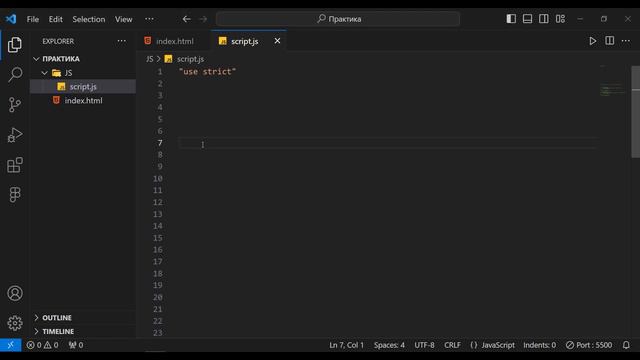Image resolution: width=640 pixels, height=360 pixels.
Task: Split the editor to the right
Action: [609, 41]
